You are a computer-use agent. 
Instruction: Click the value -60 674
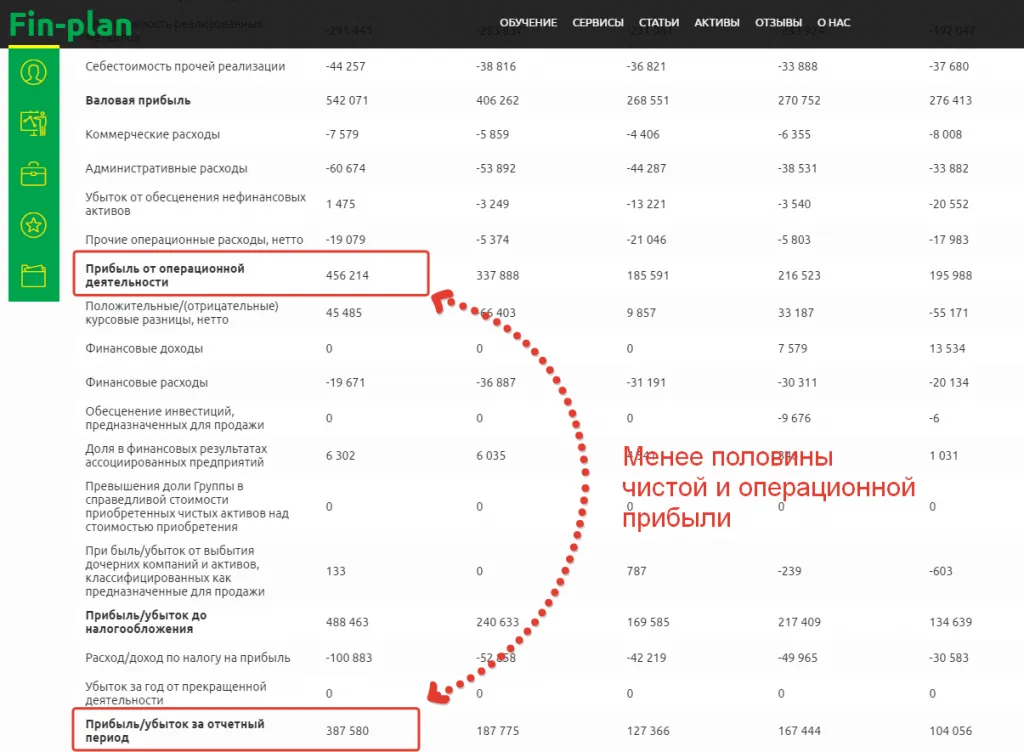(x=345, y=168)
